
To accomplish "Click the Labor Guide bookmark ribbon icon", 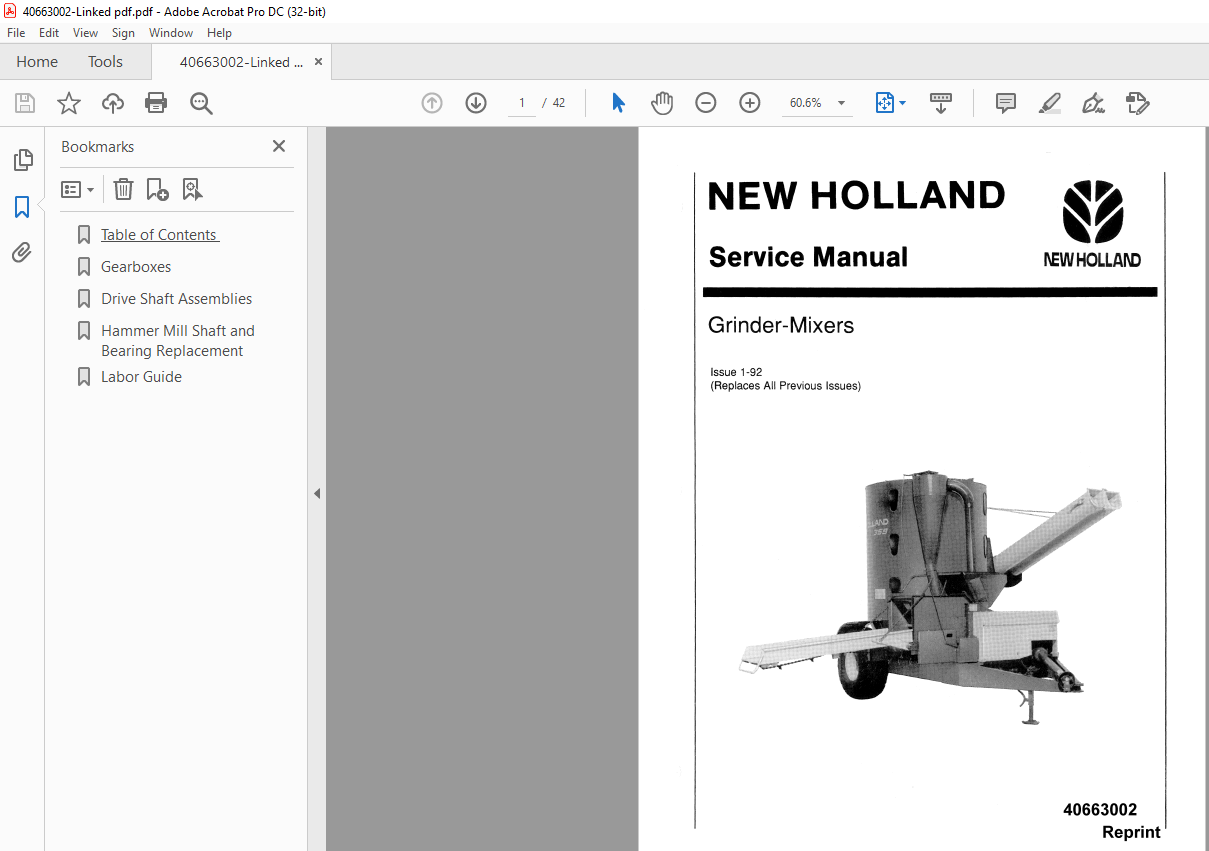I will tap(84, 377).
